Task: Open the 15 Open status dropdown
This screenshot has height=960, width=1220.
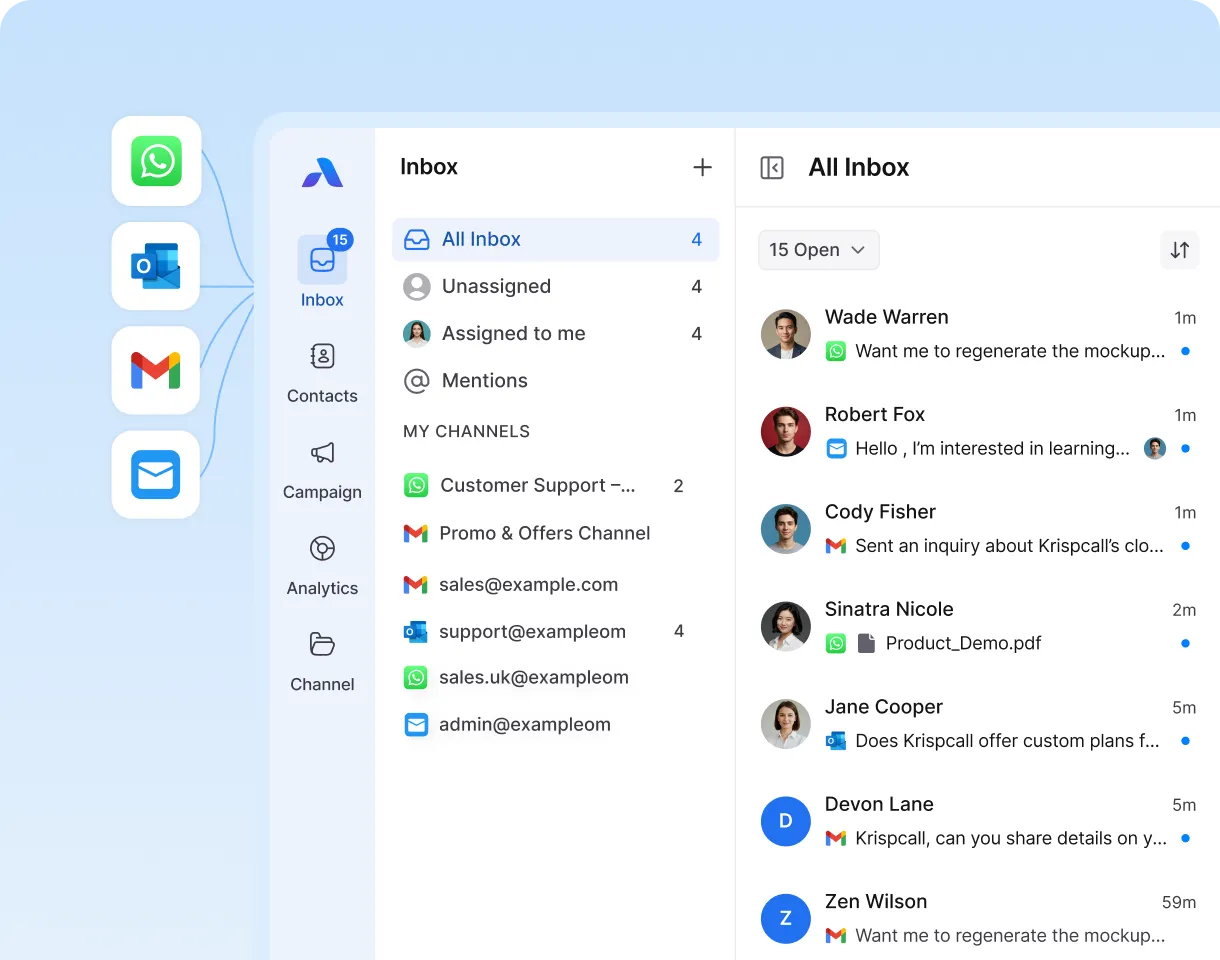Action: 819,250
